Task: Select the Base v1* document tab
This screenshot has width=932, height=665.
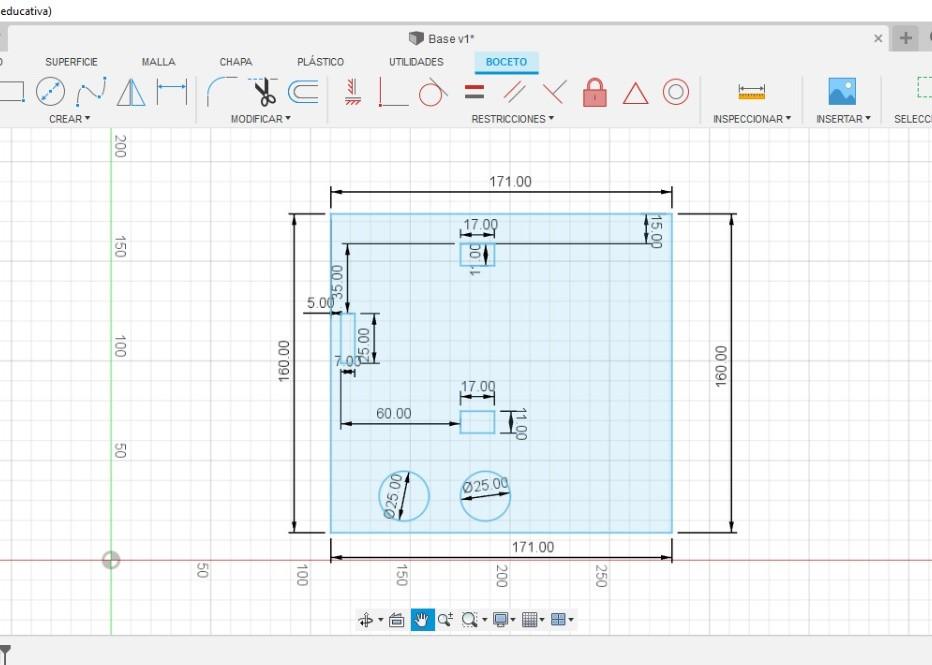Action: [442, 39]
